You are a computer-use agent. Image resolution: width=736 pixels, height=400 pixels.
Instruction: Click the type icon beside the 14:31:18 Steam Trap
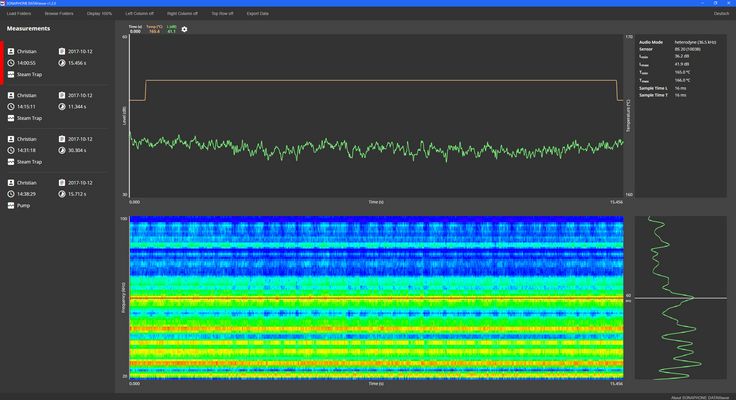point(11,161)
